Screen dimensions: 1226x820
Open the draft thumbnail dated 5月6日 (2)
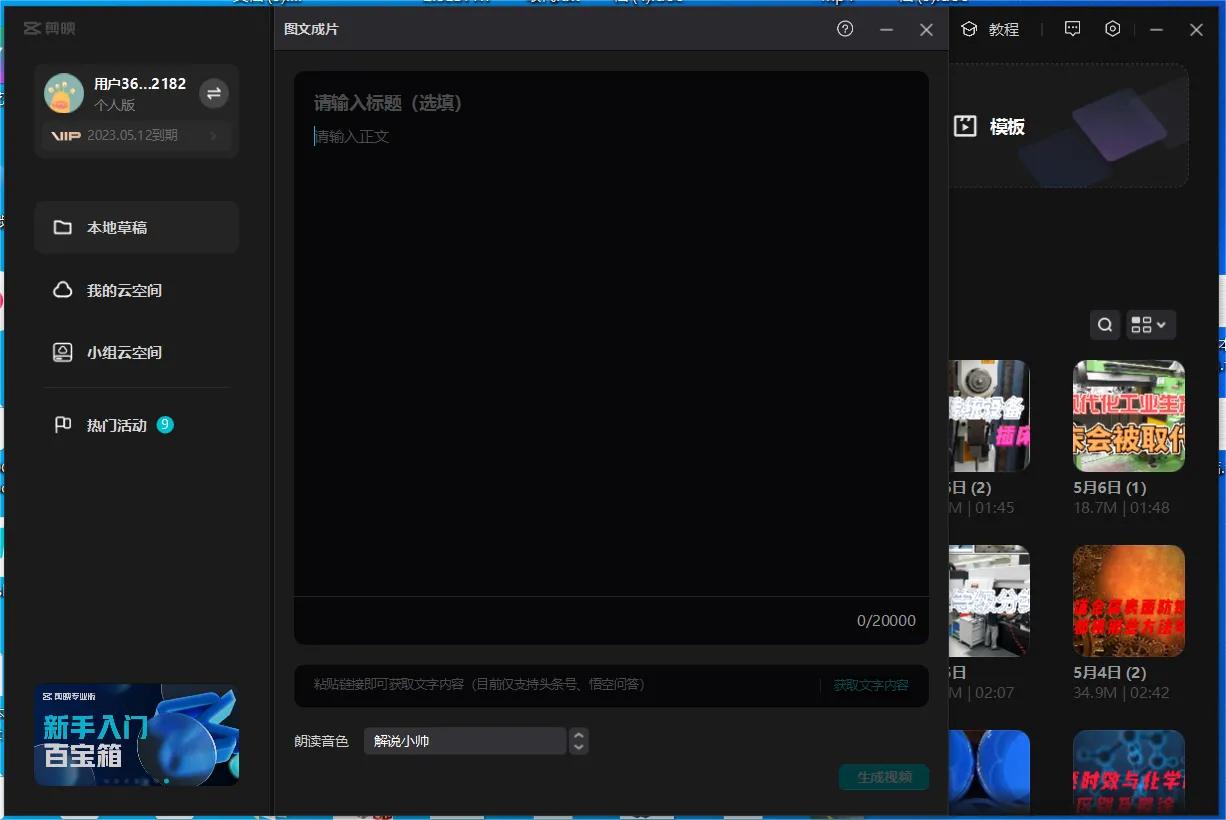989,416
